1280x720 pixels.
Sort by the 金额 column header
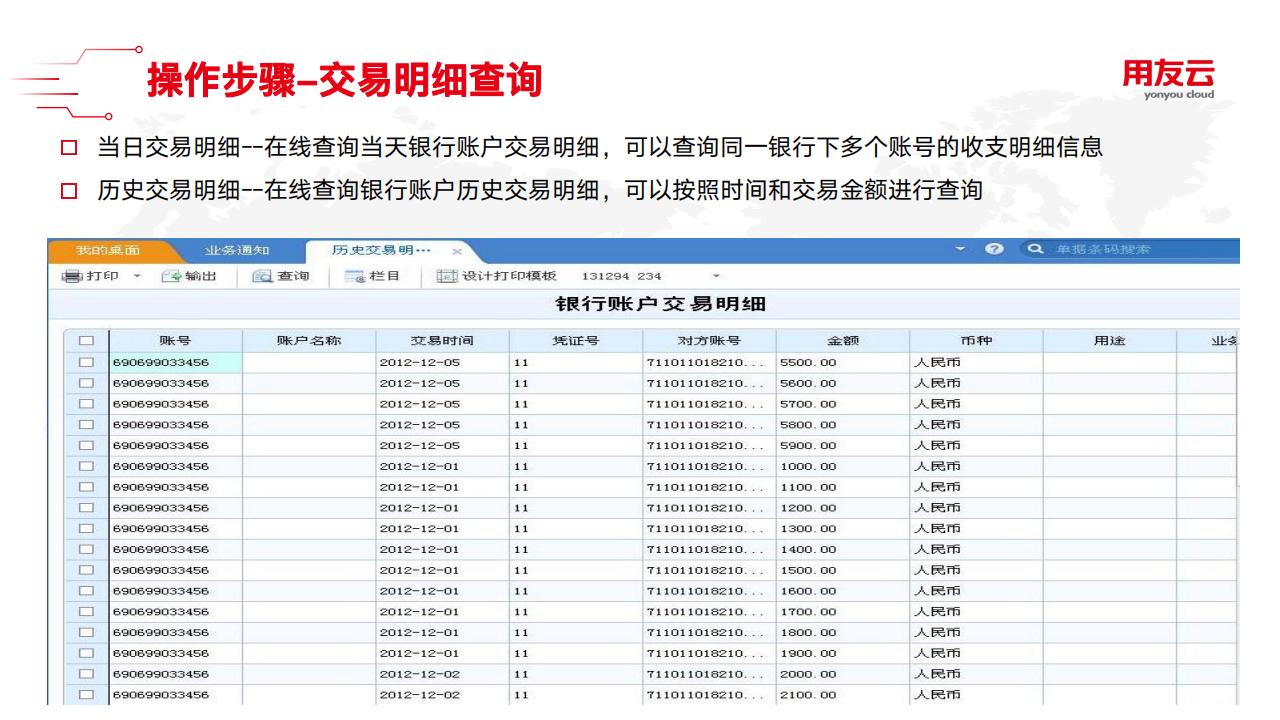[842, 341]
